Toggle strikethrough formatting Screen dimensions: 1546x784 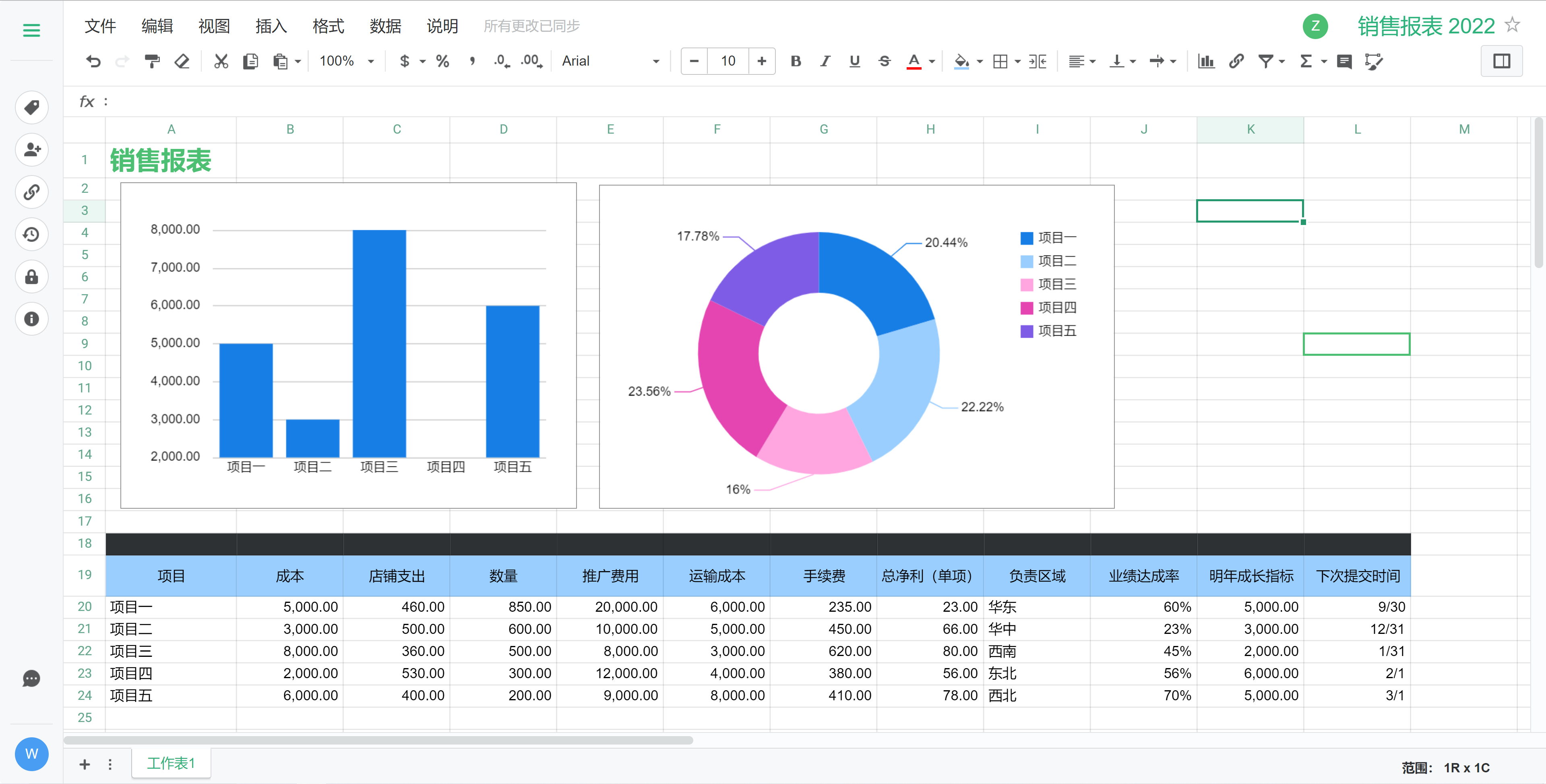pos(884,61)
